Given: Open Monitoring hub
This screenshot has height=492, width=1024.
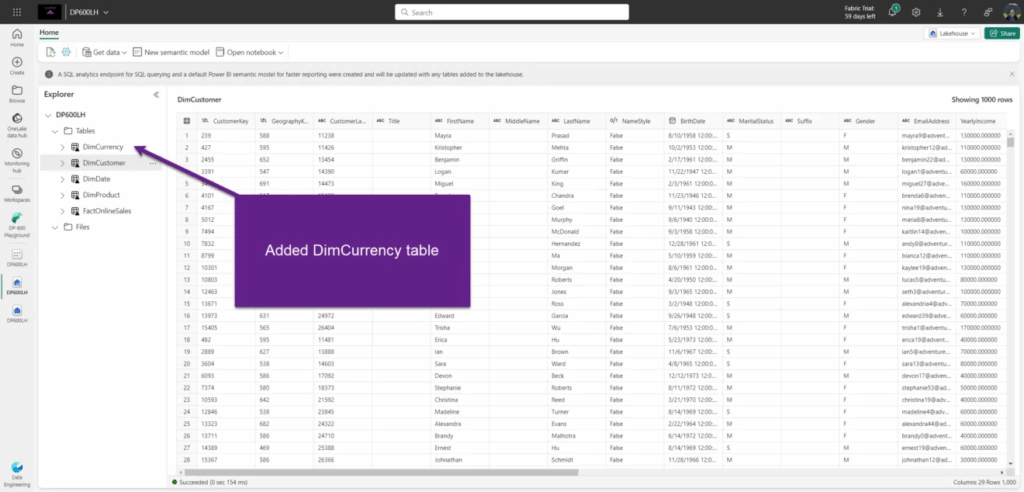Looking at the screenshot, I should [x=17, y=161].
